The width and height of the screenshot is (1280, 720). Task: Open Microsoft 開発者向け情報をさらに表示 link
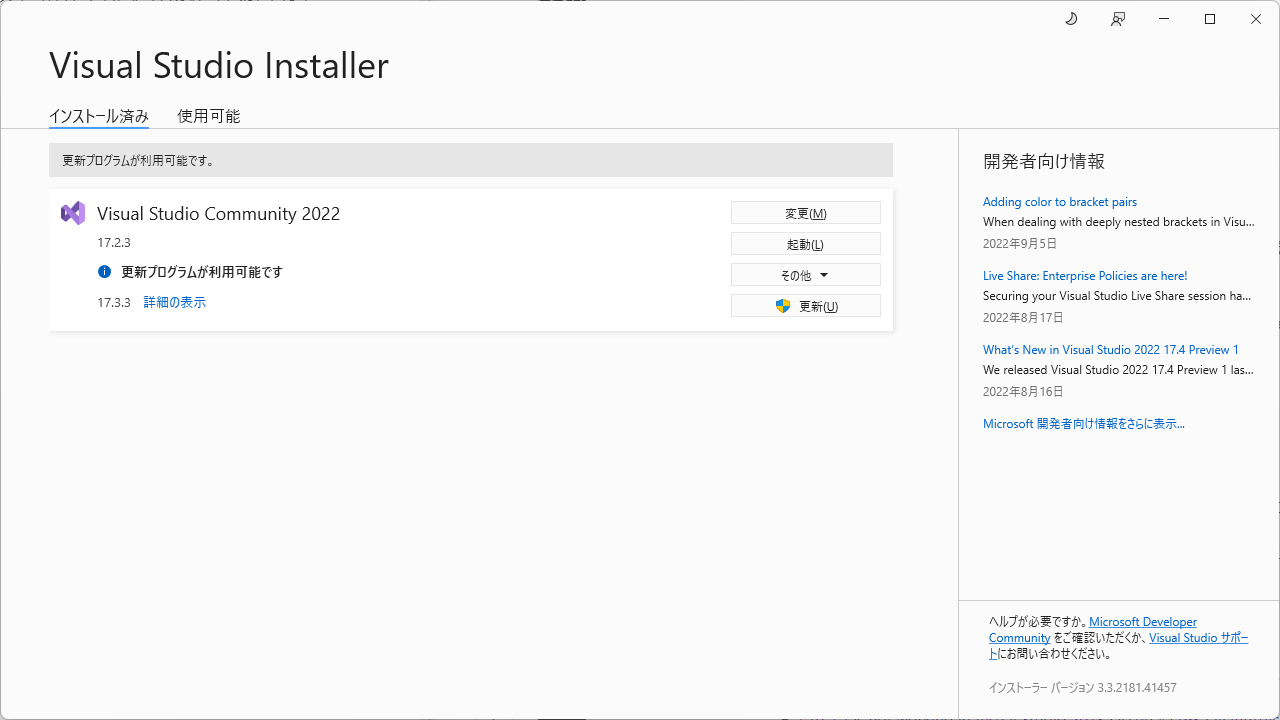coord(1084,424)
